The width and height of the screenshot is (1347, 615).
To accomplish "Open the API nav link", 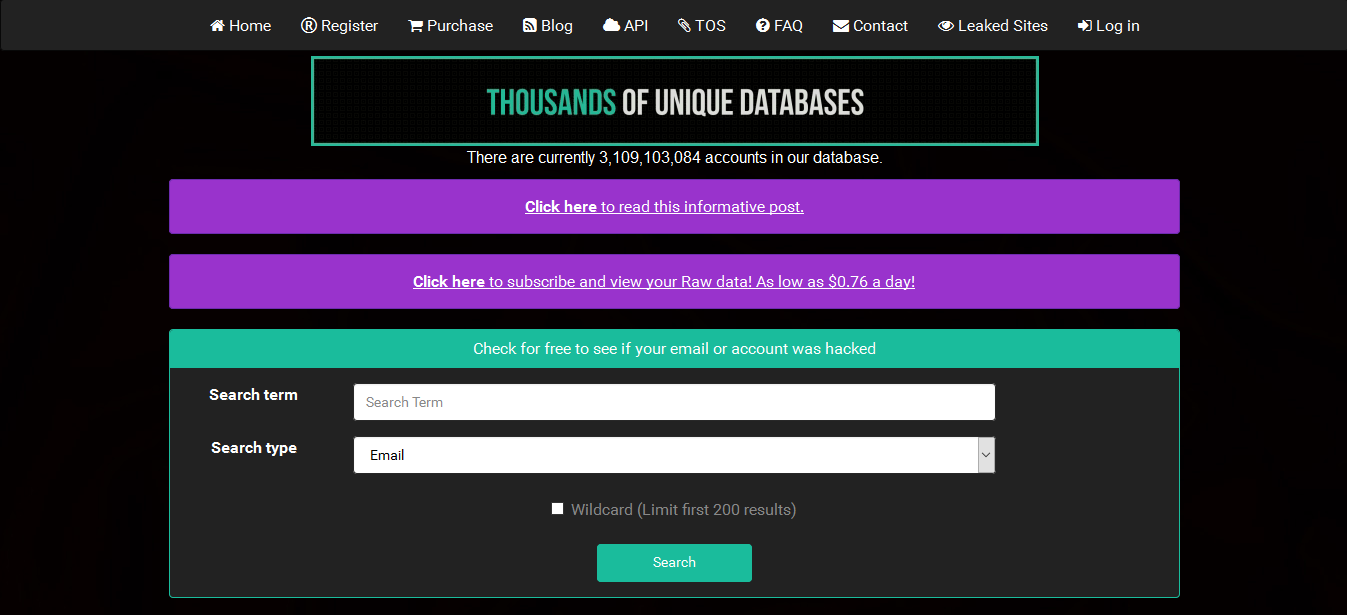I will point(625,26).
